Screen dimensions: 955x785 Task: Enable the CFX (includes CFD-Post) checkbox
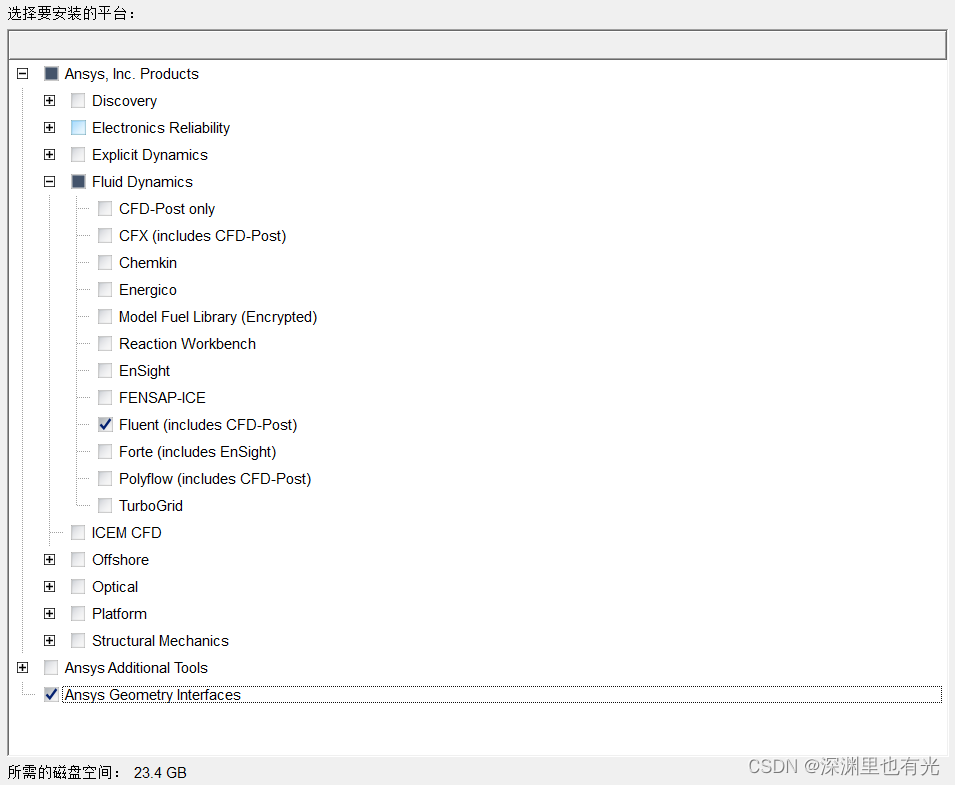tap(105, 236)
